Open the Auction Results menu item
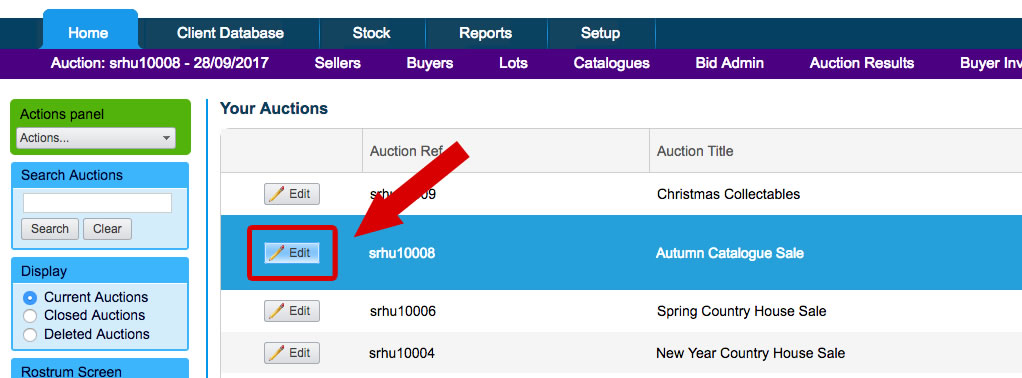 point(862,63)
